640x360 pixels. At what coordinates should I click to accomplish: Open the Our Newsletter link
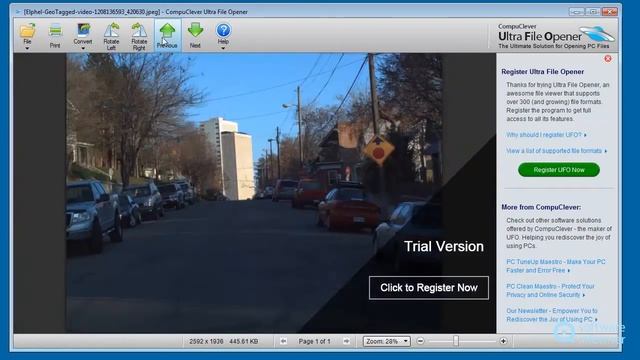552,315
